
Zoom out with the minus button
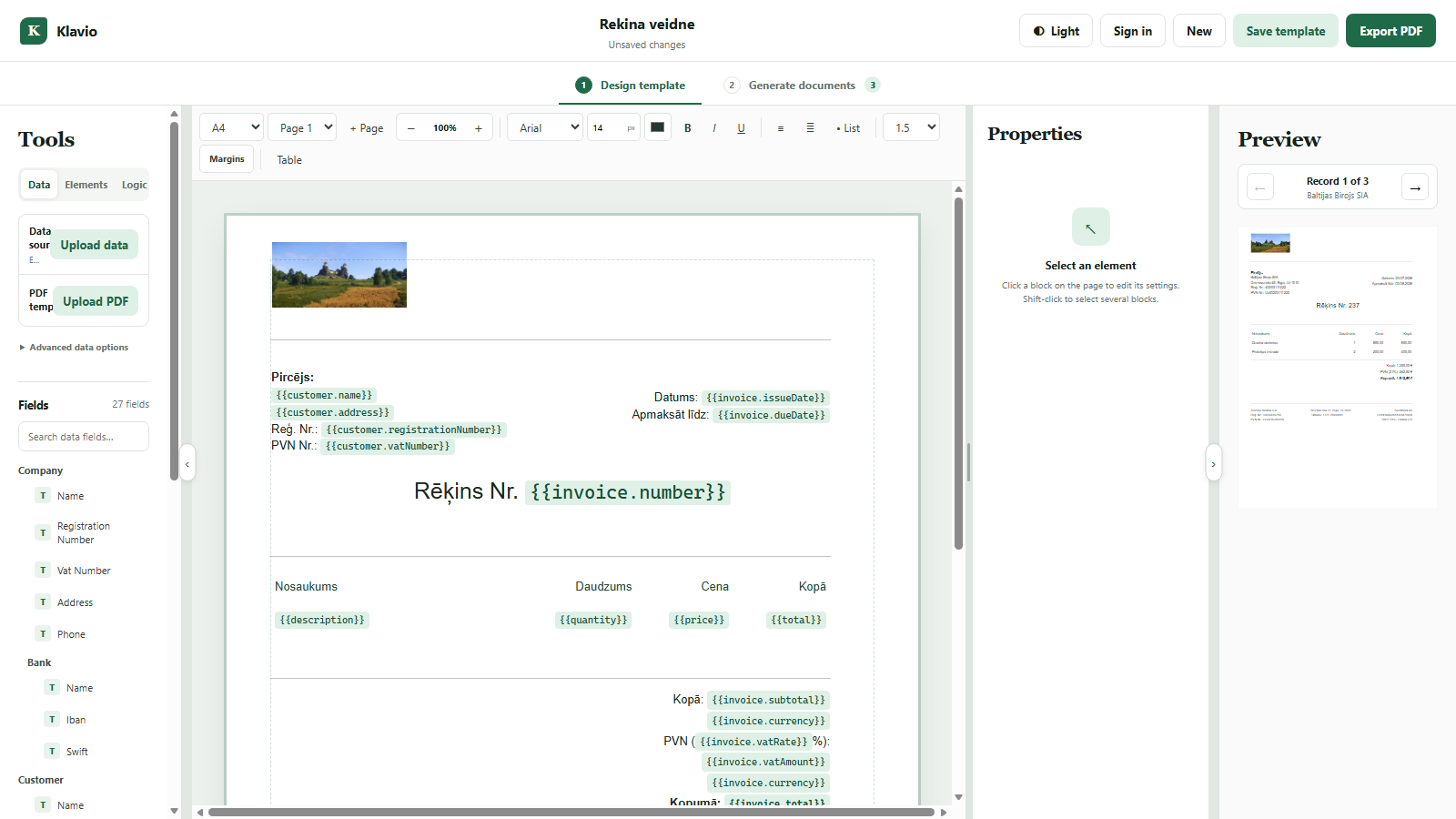click(411, 128)
